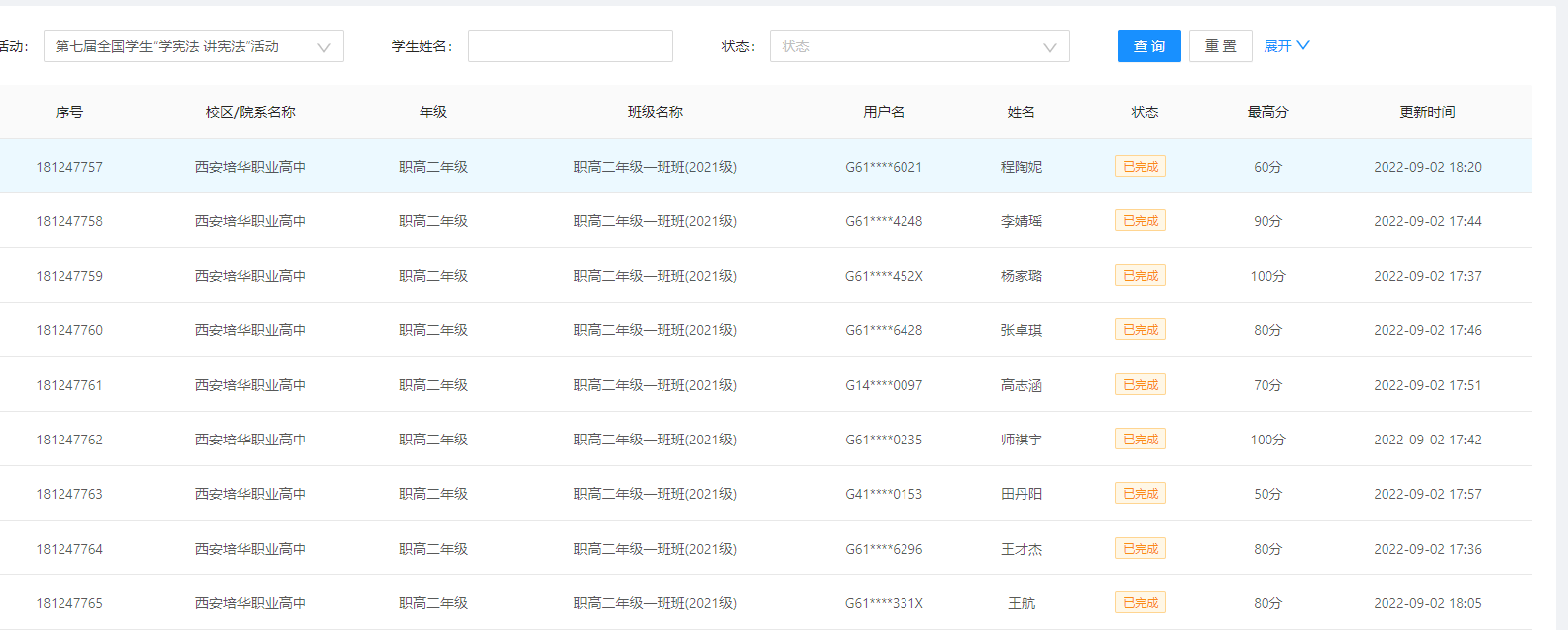The width and height of the screenshot is (1568, 630).
Task: Click 已完成 status tag for 程陶妮
Action: (1140, 167)
